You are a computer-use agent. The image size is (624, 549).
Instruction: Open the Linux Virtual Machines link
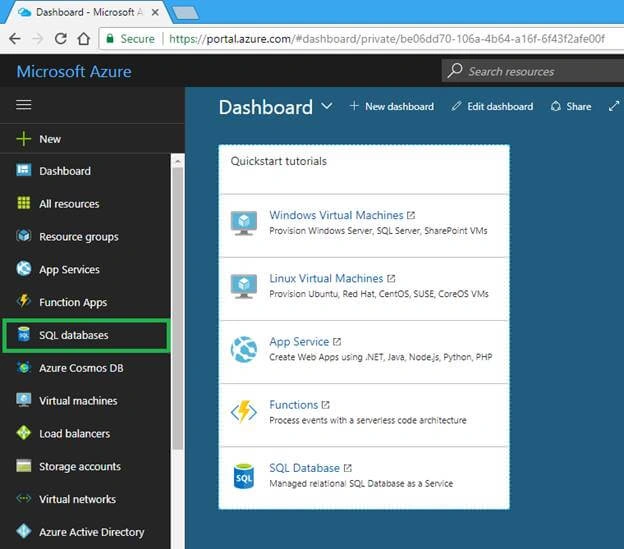click(x=332, y=278)
